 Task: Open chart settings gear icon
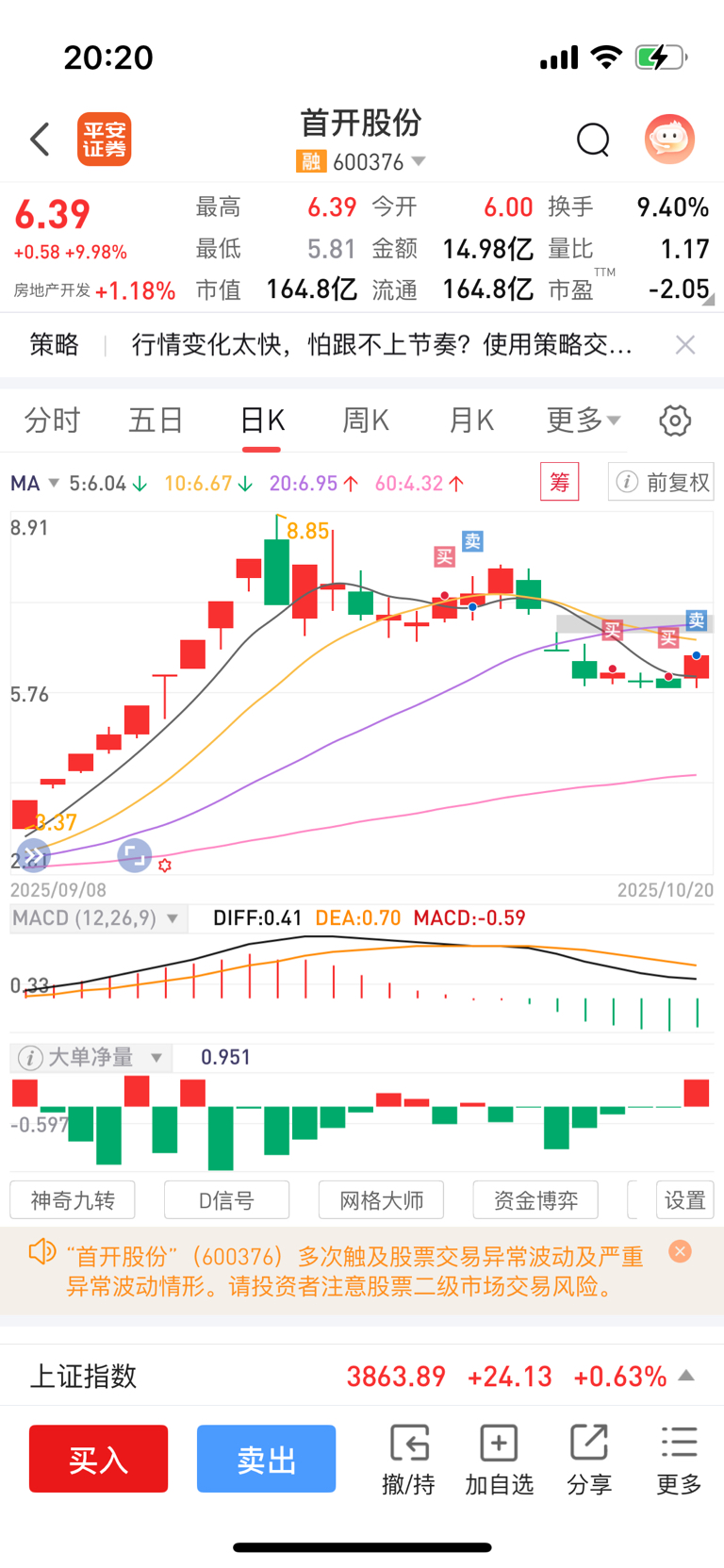(x=675, y=421)
